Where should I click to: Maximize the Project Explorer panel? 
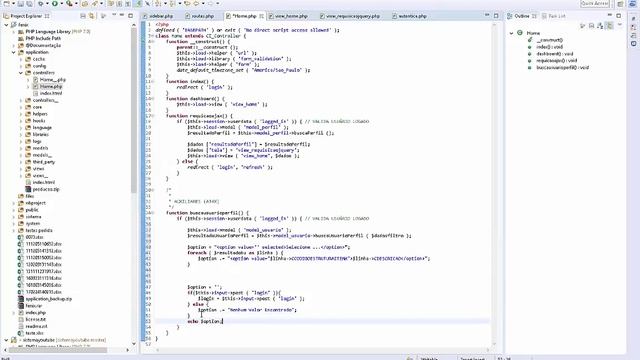coord(130,16)
